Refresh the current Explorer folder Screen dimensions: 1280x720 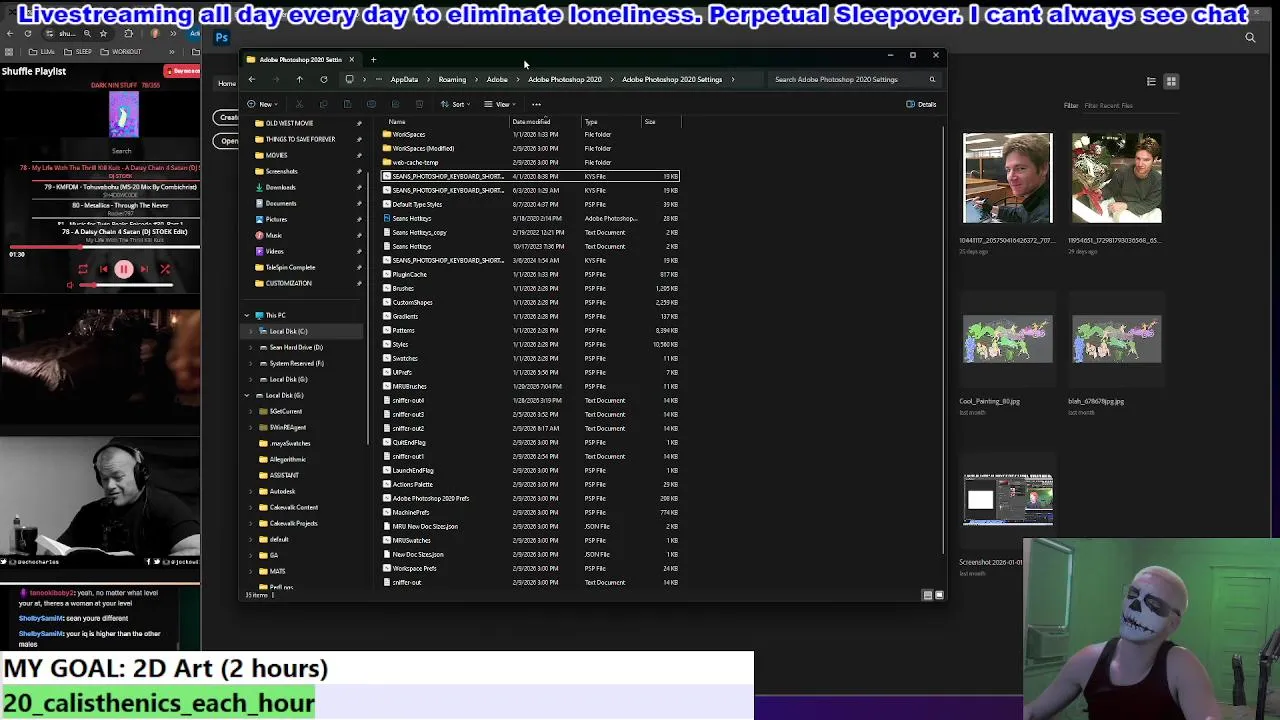pyautogui.click(x=323, y=79)
